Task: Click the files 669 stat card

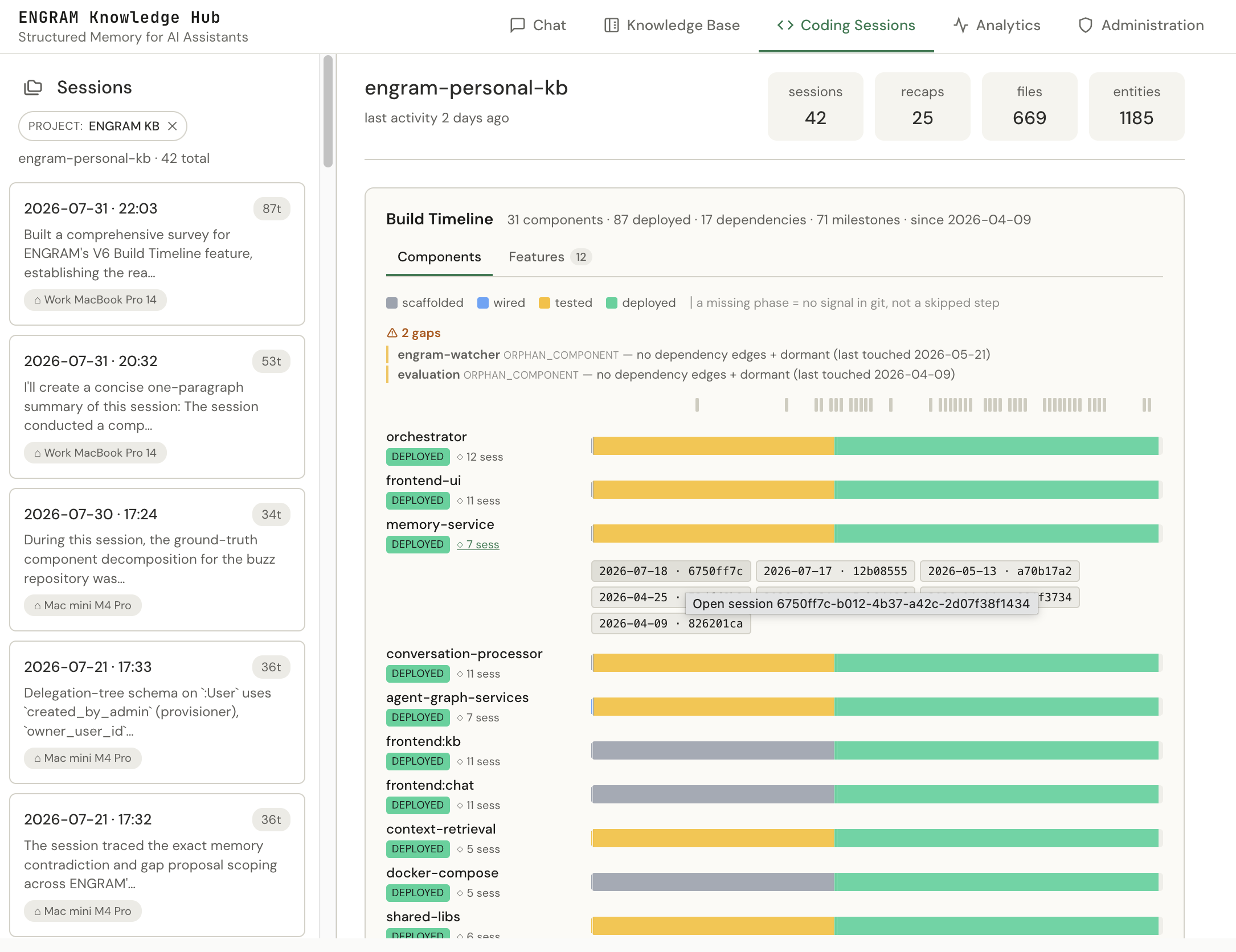Action: coord(1029,106)
